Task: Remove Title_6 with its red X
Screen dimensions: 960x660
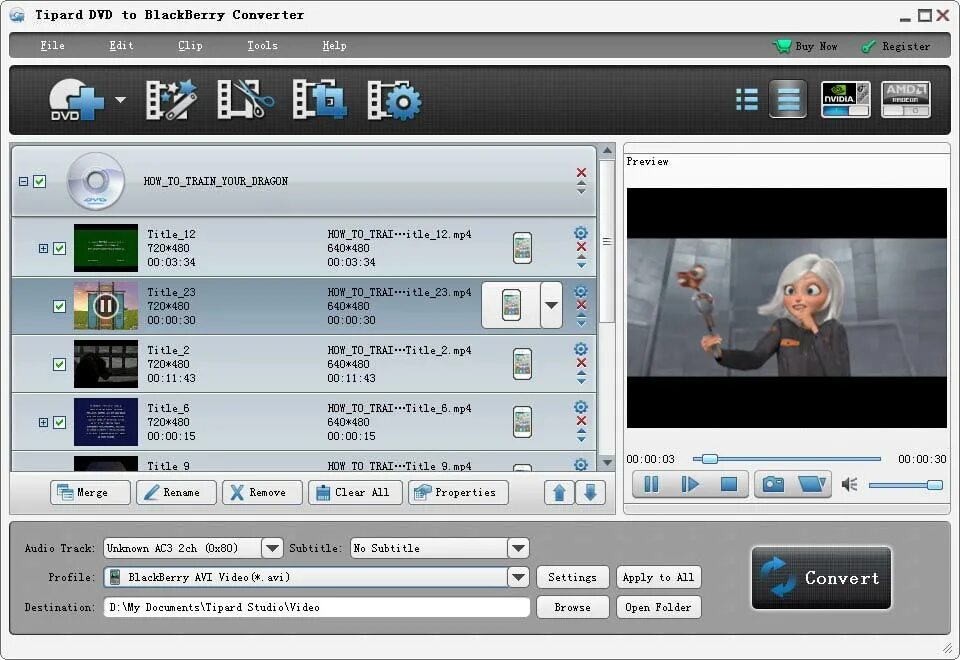Action: click(581, 421)
